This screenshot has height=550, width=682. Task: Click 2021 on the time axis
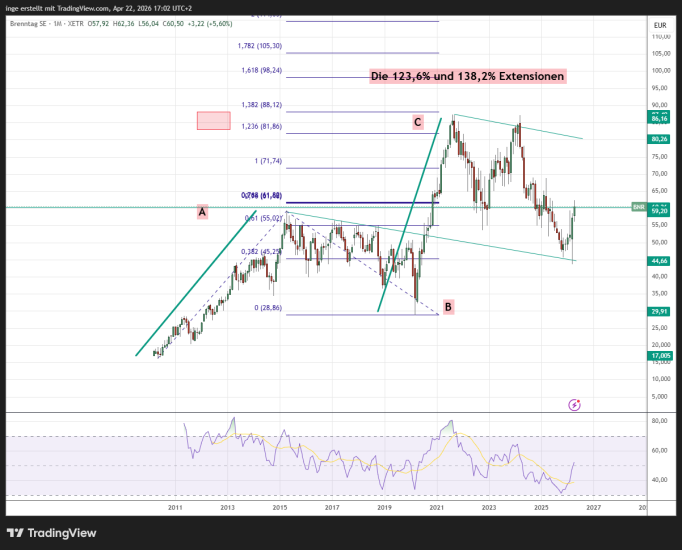(x=436, y=508)
